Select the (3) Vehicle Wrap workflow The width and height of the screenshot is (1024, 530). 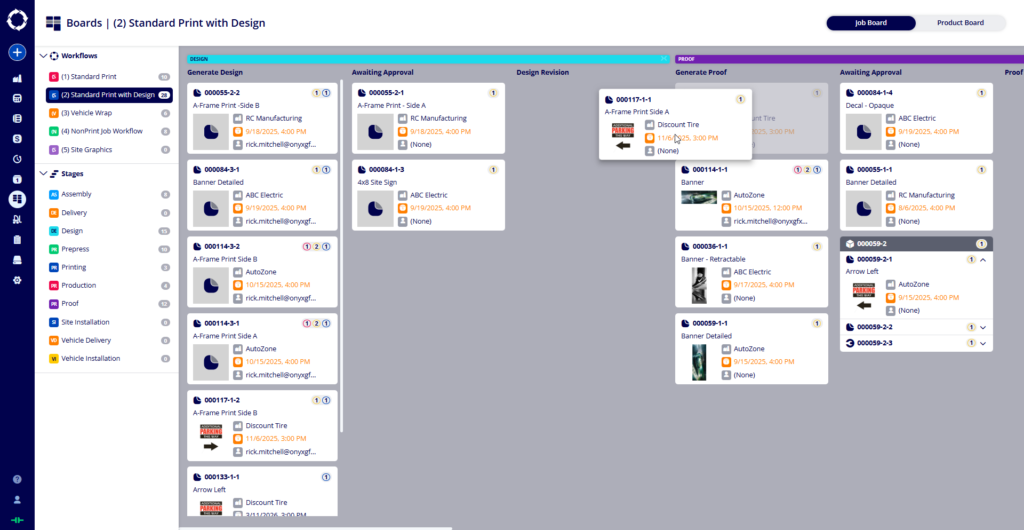88,113
